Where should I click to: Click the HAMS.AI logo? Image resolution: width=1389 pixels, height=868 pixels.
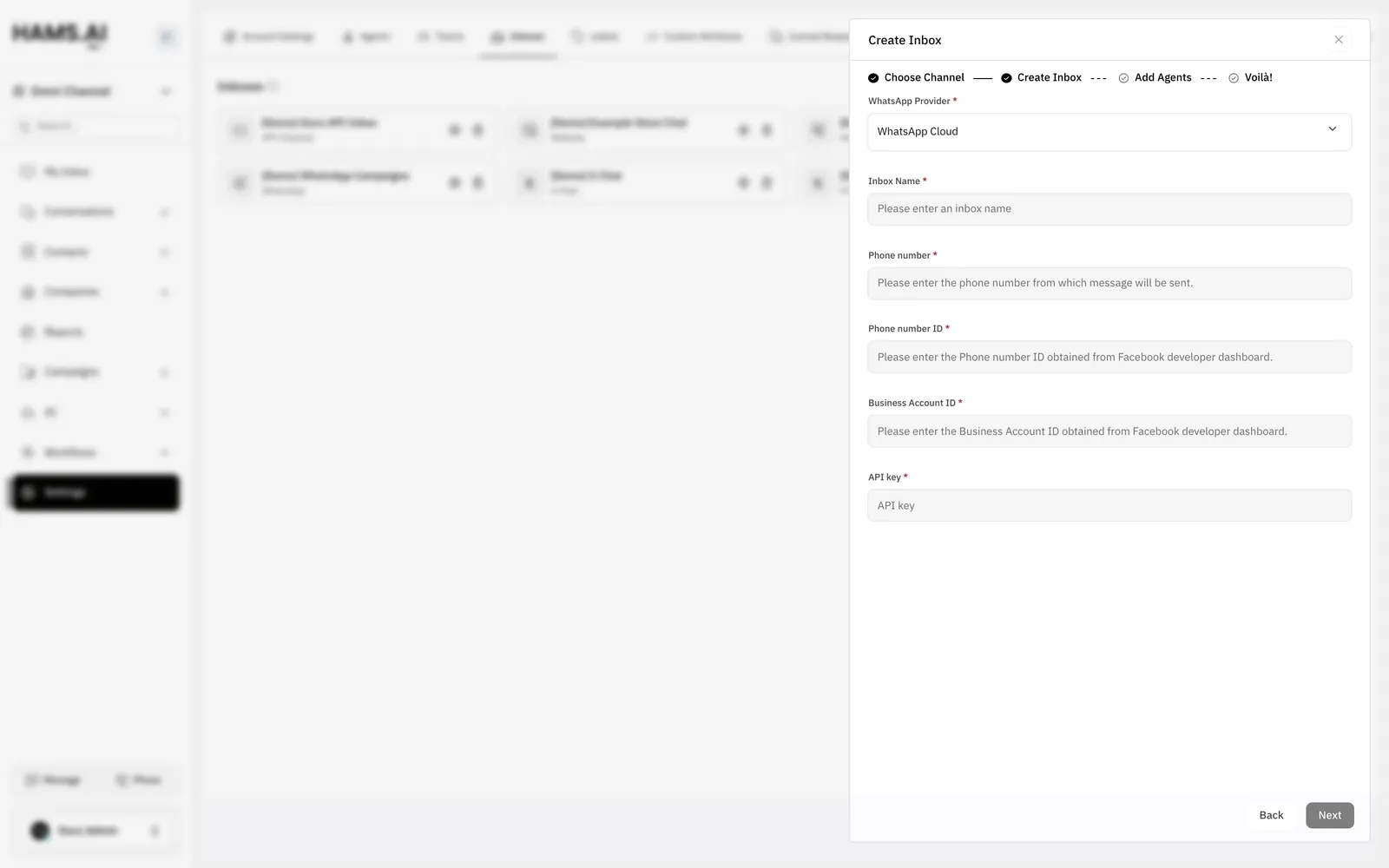coord(59,35)
